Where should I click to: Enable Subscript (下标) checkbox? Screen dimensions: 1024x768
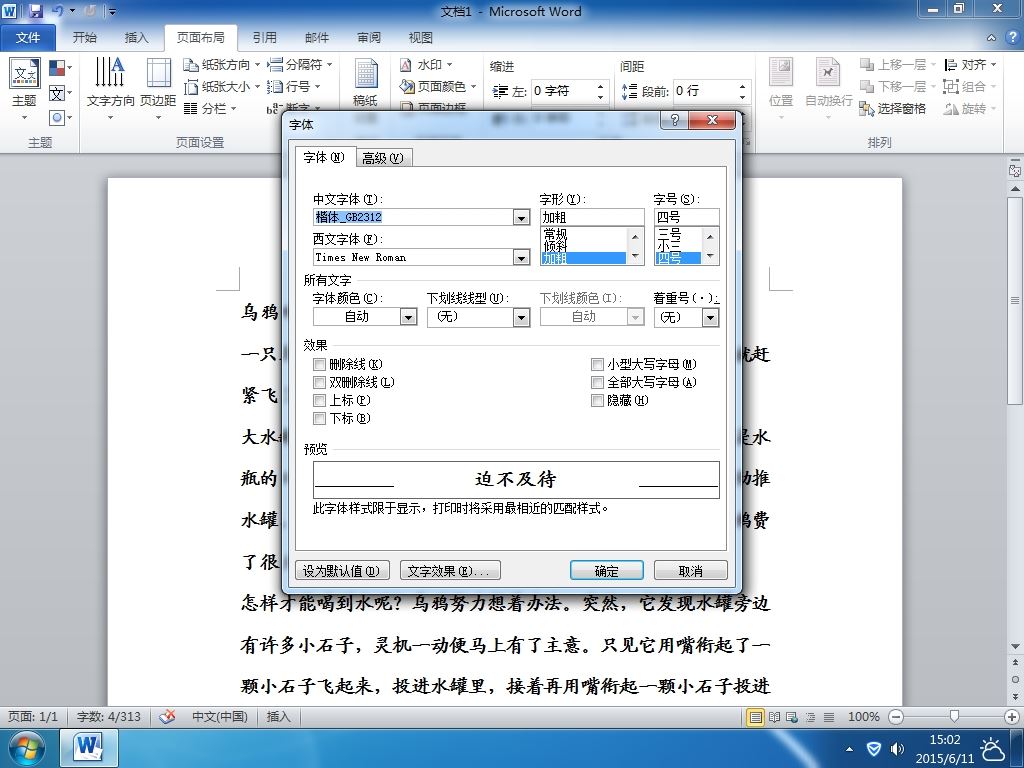(319, 418)
